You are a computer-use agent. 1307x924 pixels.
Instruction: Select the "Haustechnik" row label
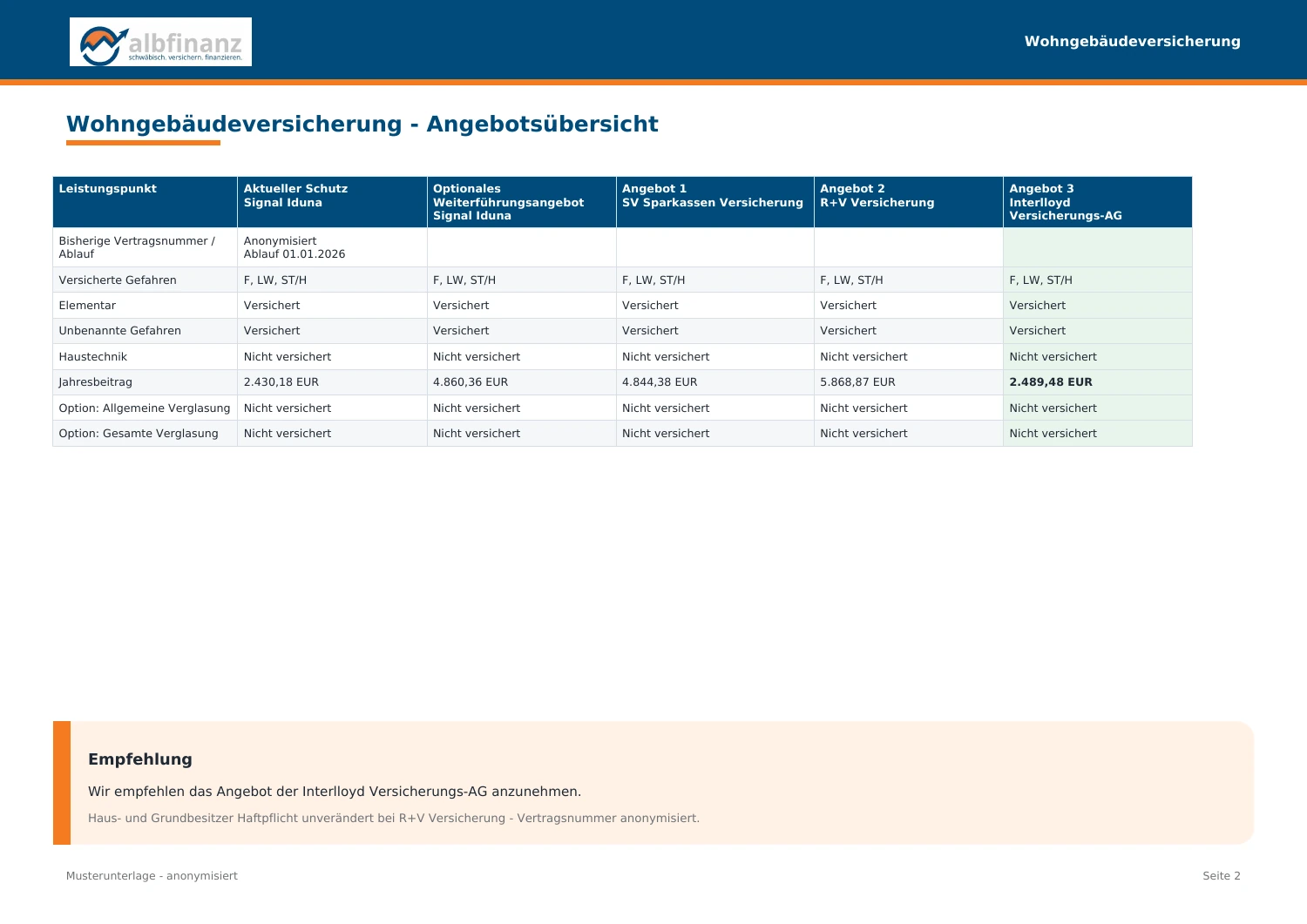pyautogui.click(x=93, y=356)
